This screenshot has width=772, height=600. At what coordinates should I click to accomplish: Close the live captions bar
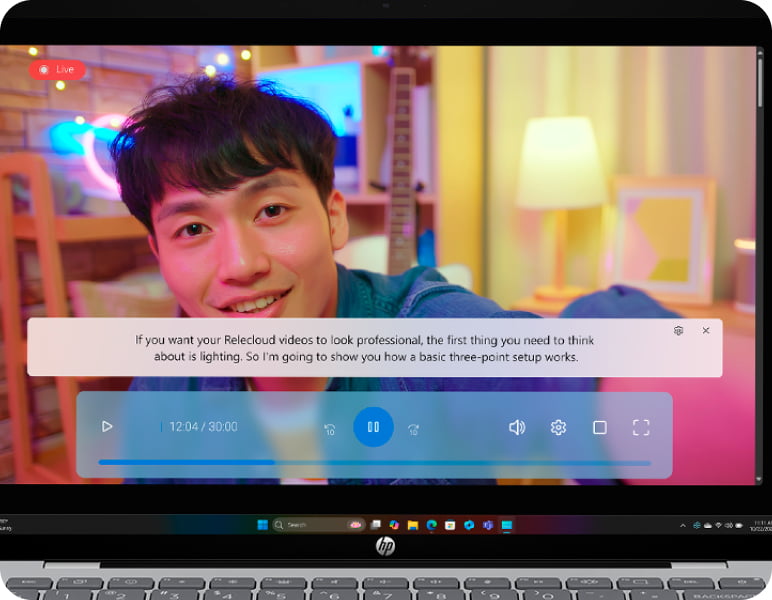[x=706, y=330]
